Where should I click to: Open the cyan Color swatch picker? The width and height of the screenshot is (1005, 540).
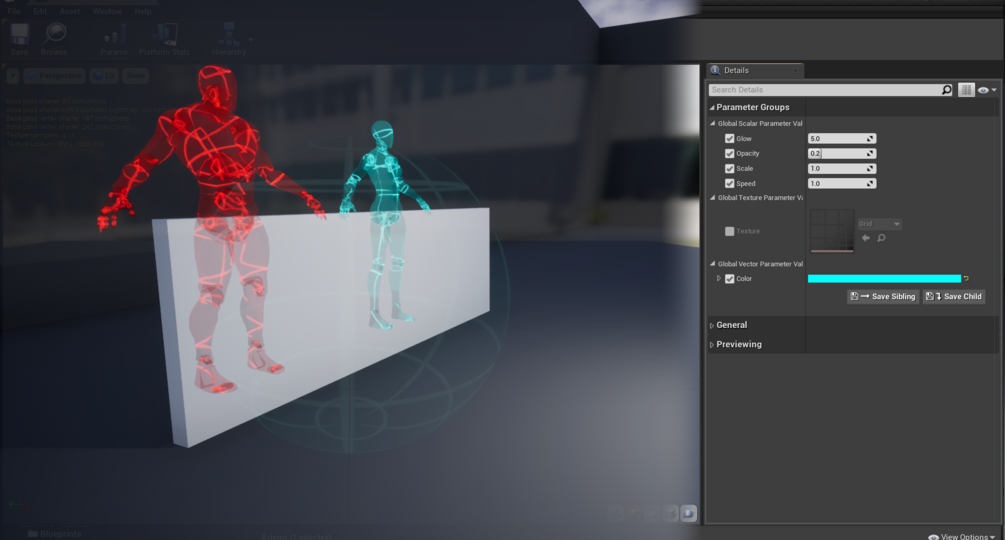coord(885,279)
